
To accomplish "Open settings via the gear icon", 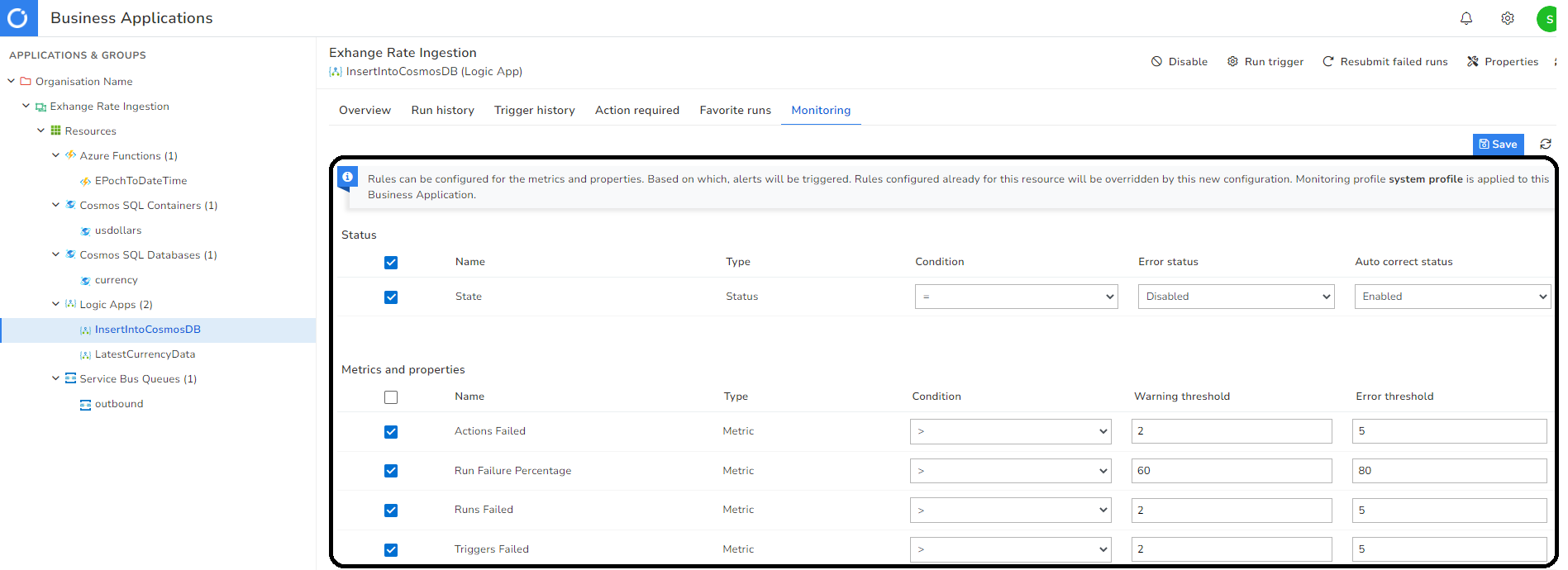I will pyautogui.click(x=1507, y=18).
